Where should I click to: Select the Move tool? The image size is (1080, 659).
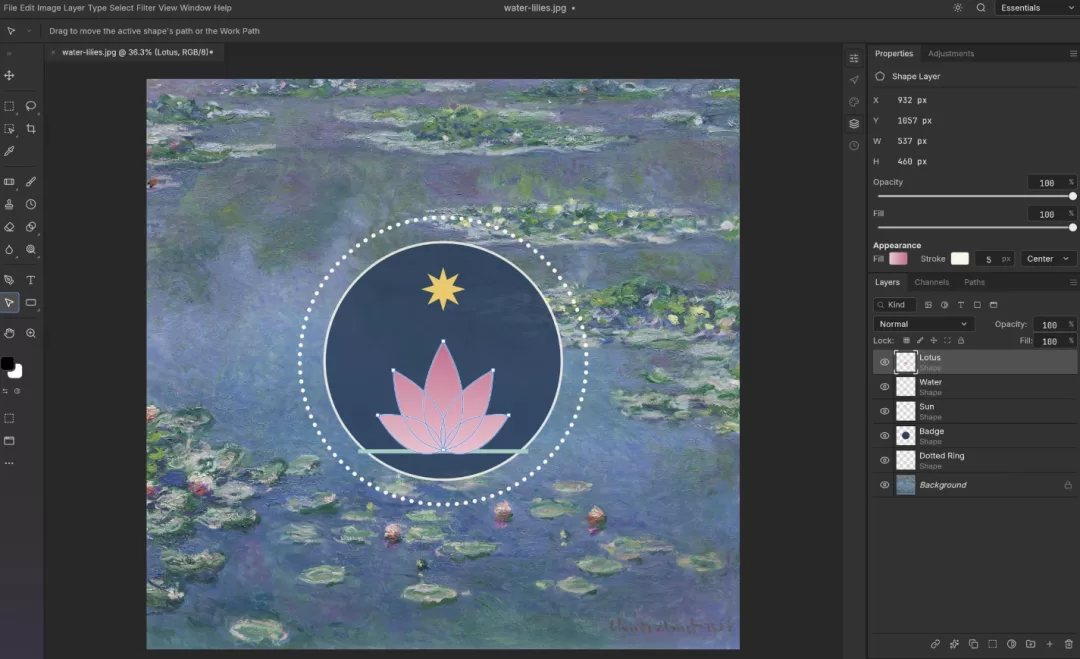(x=9, y=76)
